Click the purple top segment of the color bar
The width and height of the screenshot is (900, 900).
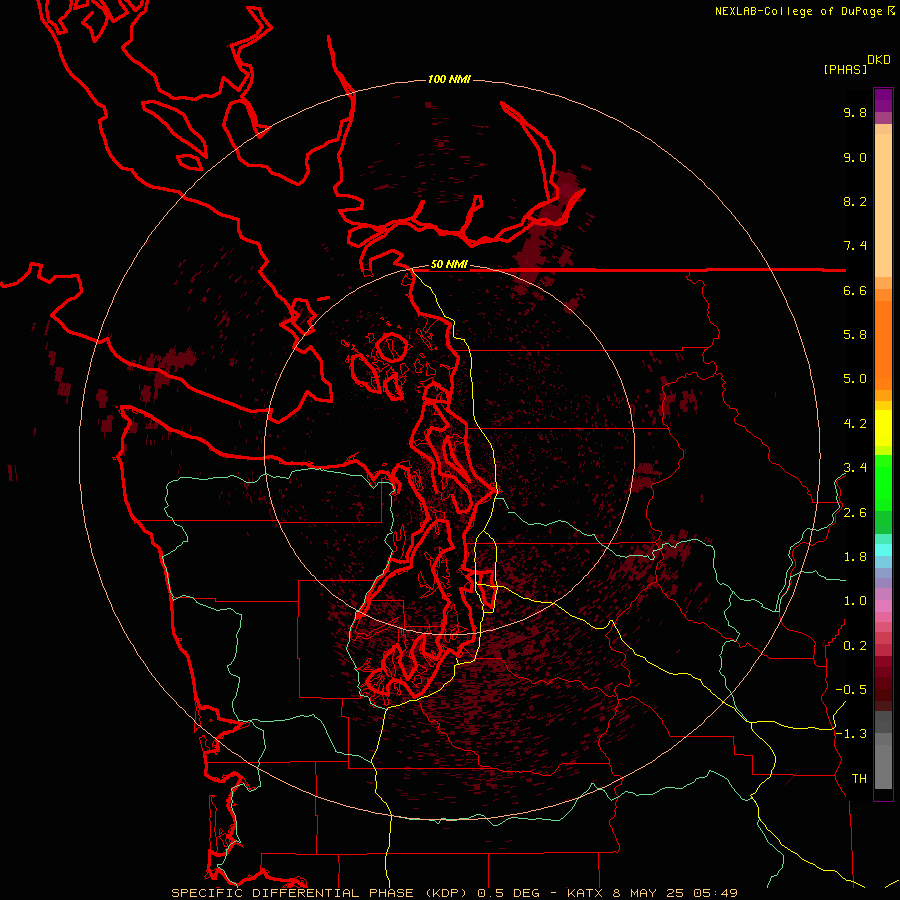[x=883, y=100]
